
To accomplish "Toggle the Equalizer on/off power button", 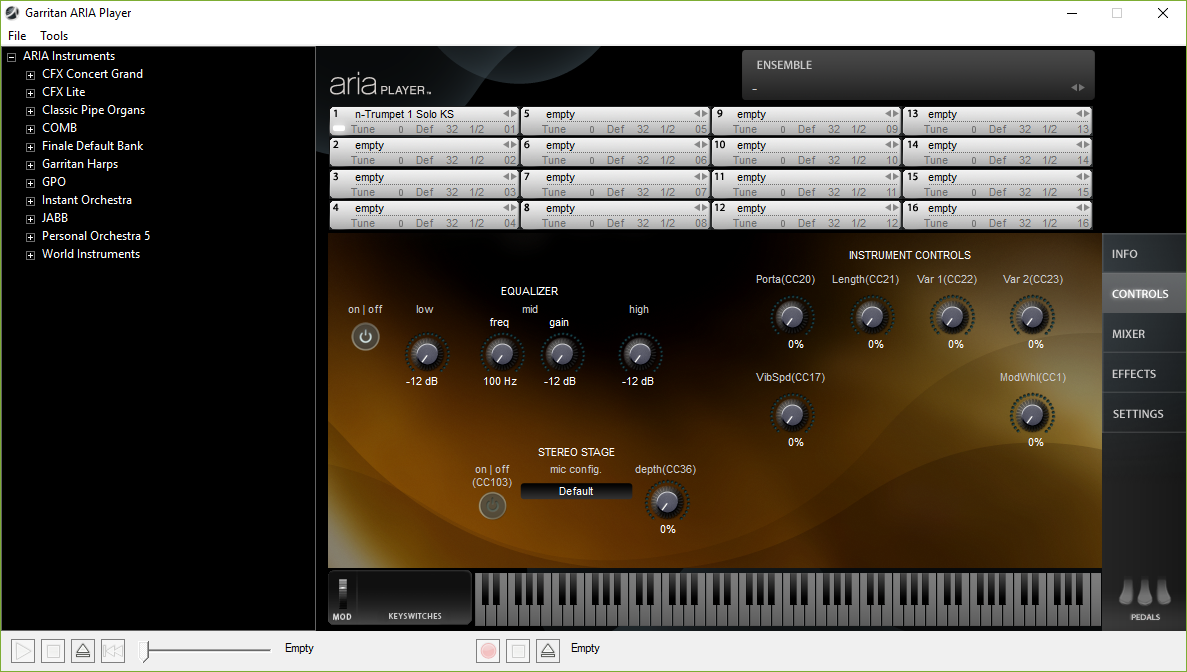I will tap(365, 337).
